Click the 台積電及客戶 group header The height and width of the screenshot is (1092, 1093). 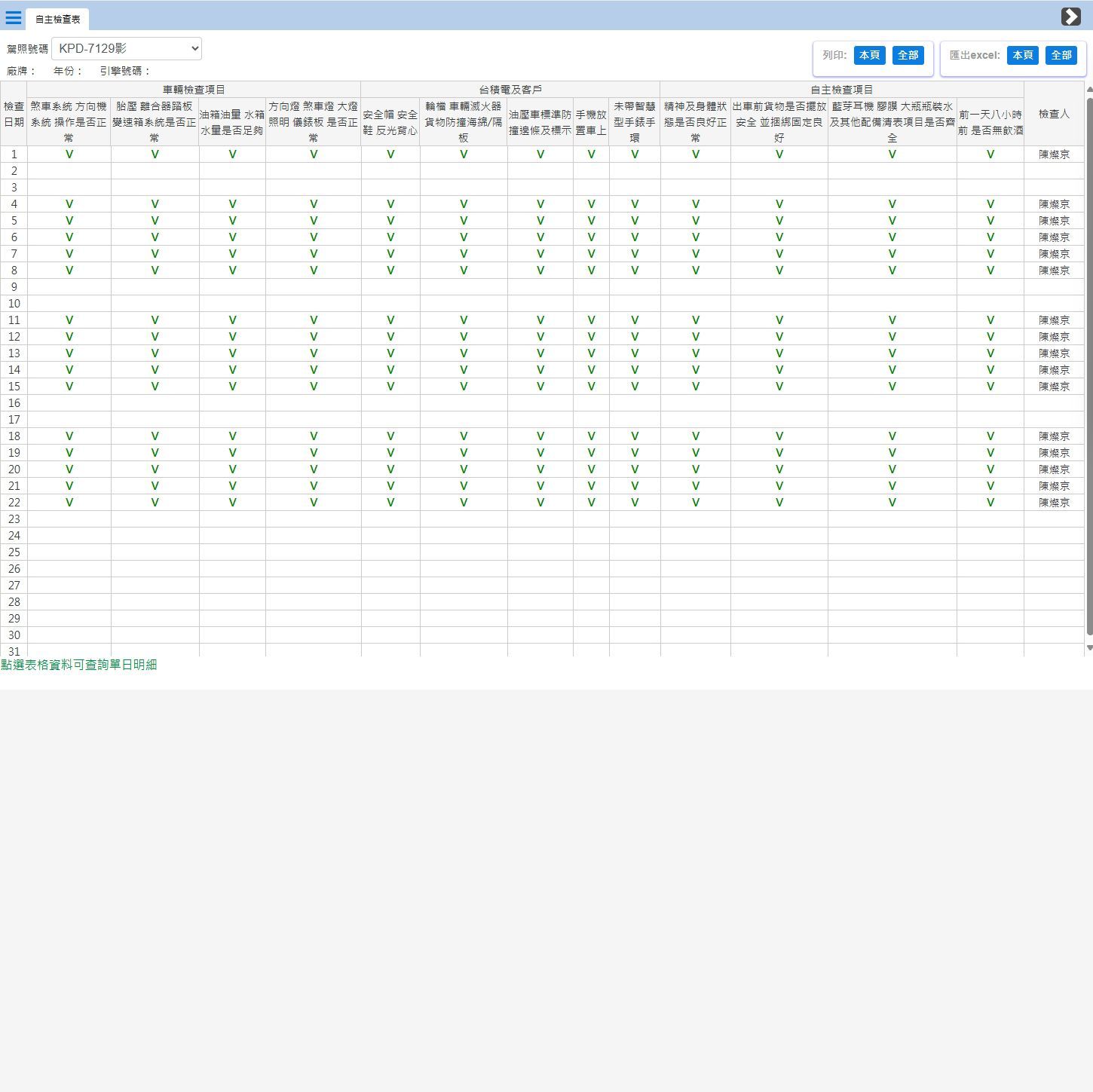pos(510,90)
